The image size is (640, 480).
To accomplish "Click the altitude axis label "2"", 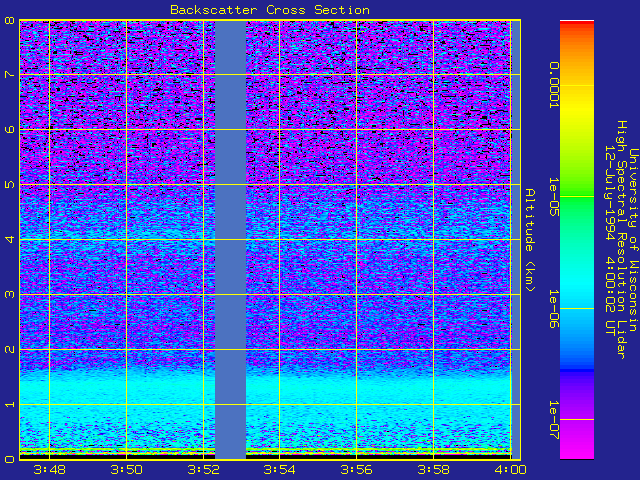I will point(9,349).
